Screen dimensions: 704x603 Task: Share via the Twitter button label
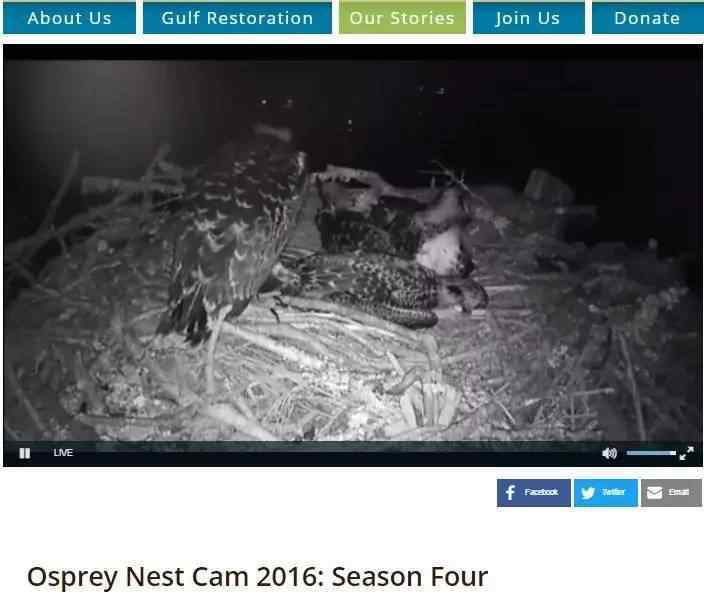tap(613, 492)
